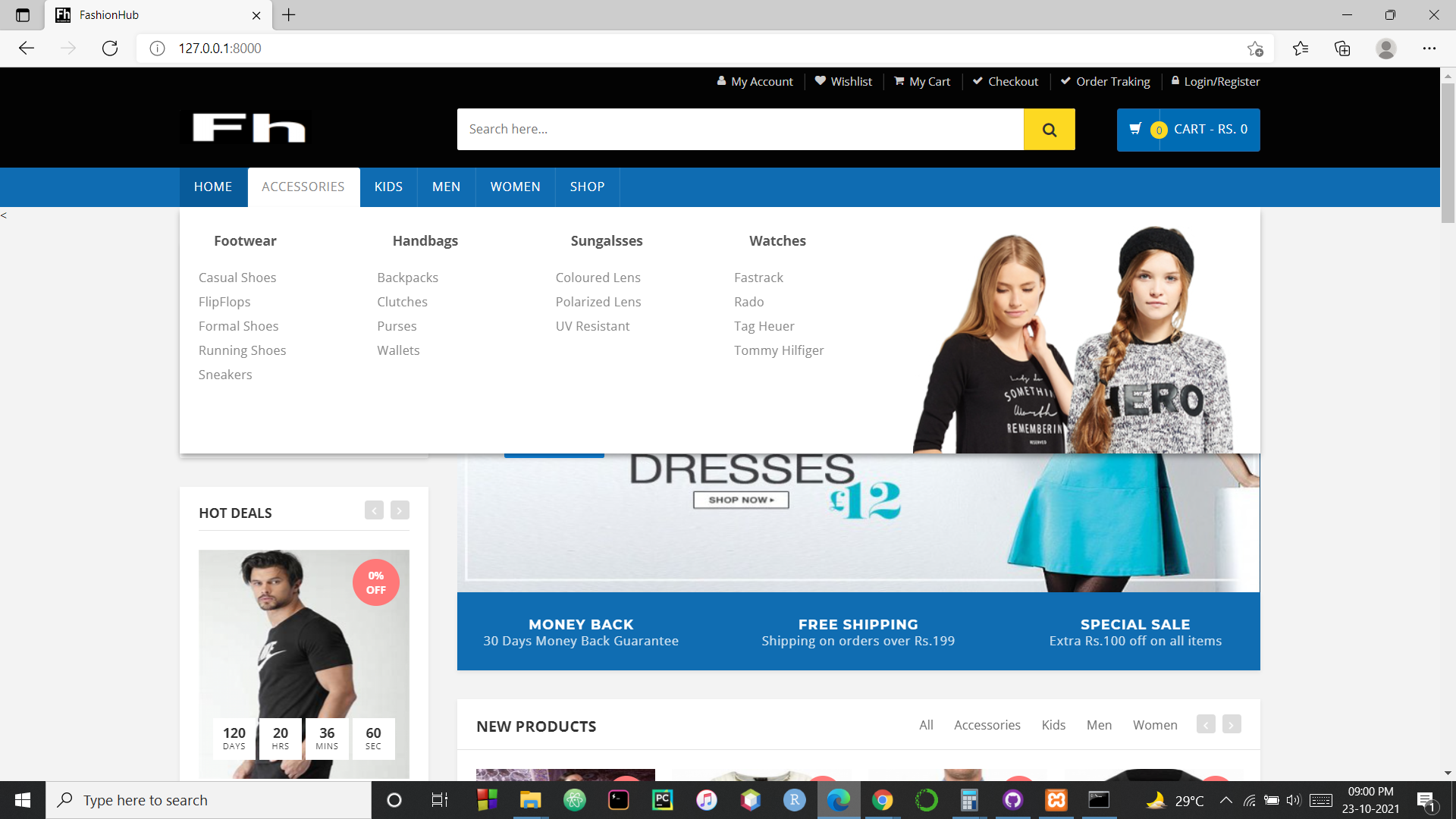Open browser profile avatar

pos(1386,49)
